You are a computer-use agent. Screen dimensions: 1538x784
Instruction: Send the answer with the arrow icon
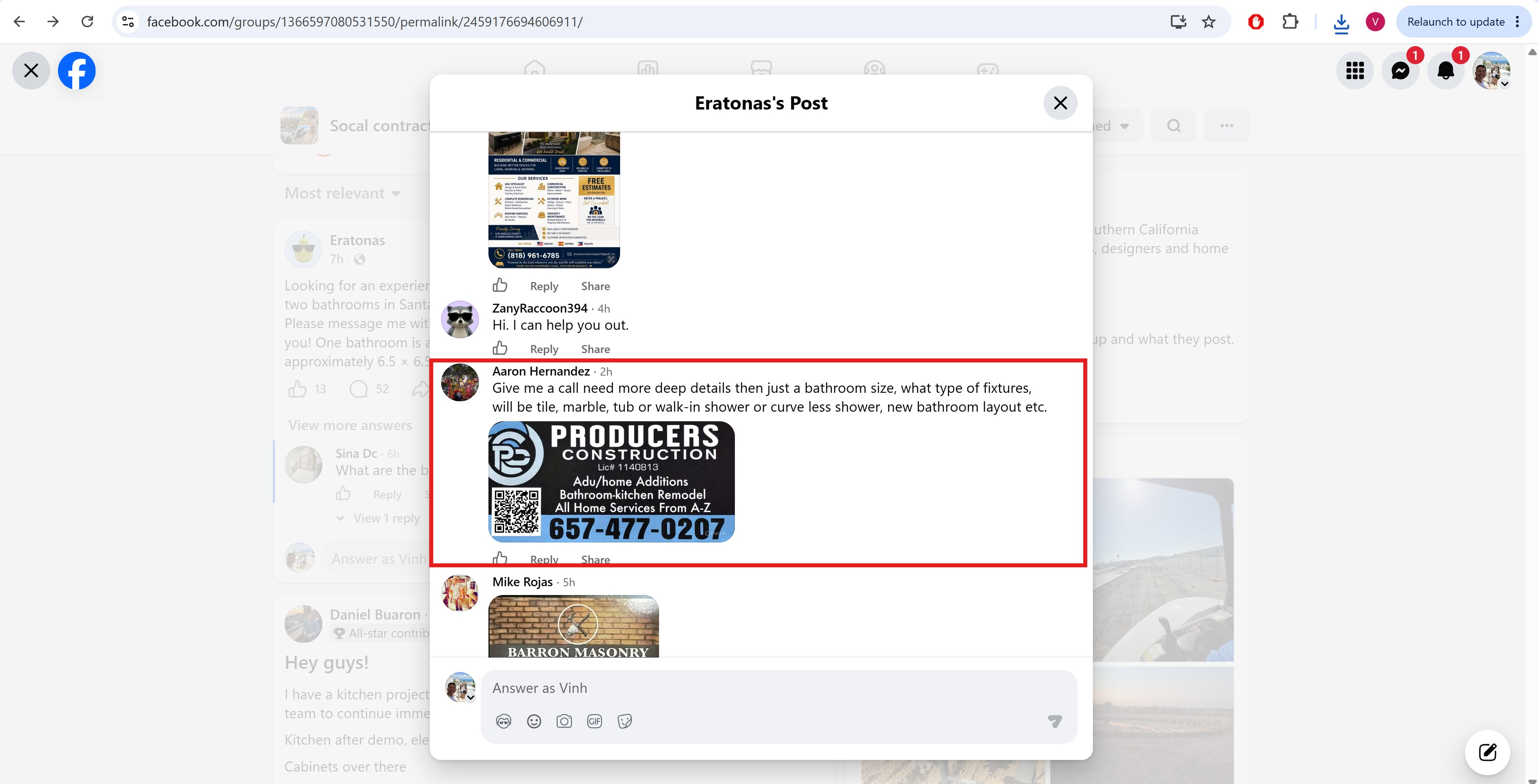[x=1055, y=721]
